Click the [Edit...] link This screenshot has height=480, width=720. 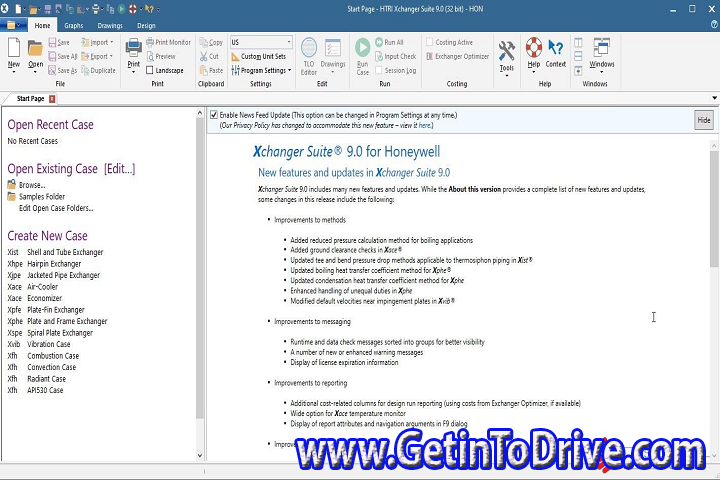[119, 169]
